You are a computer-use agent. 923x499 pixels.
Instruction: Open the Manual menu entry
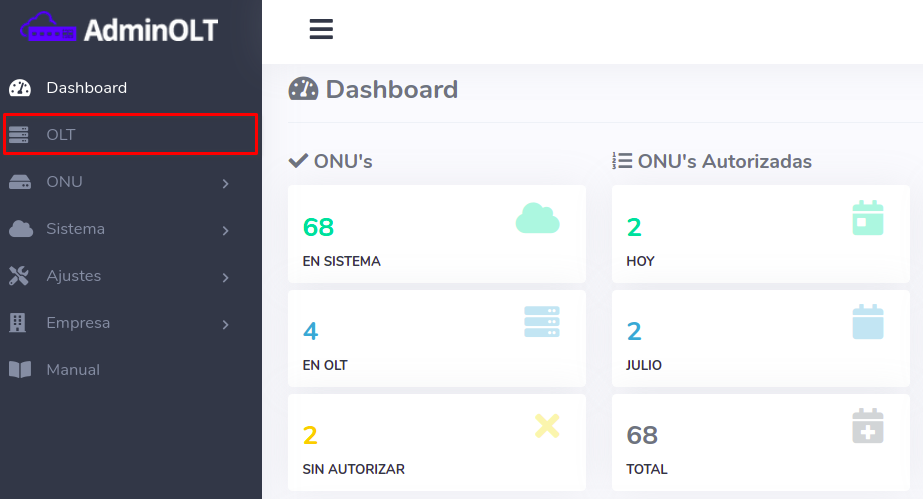pyautogui.click(x=73, y=370)
